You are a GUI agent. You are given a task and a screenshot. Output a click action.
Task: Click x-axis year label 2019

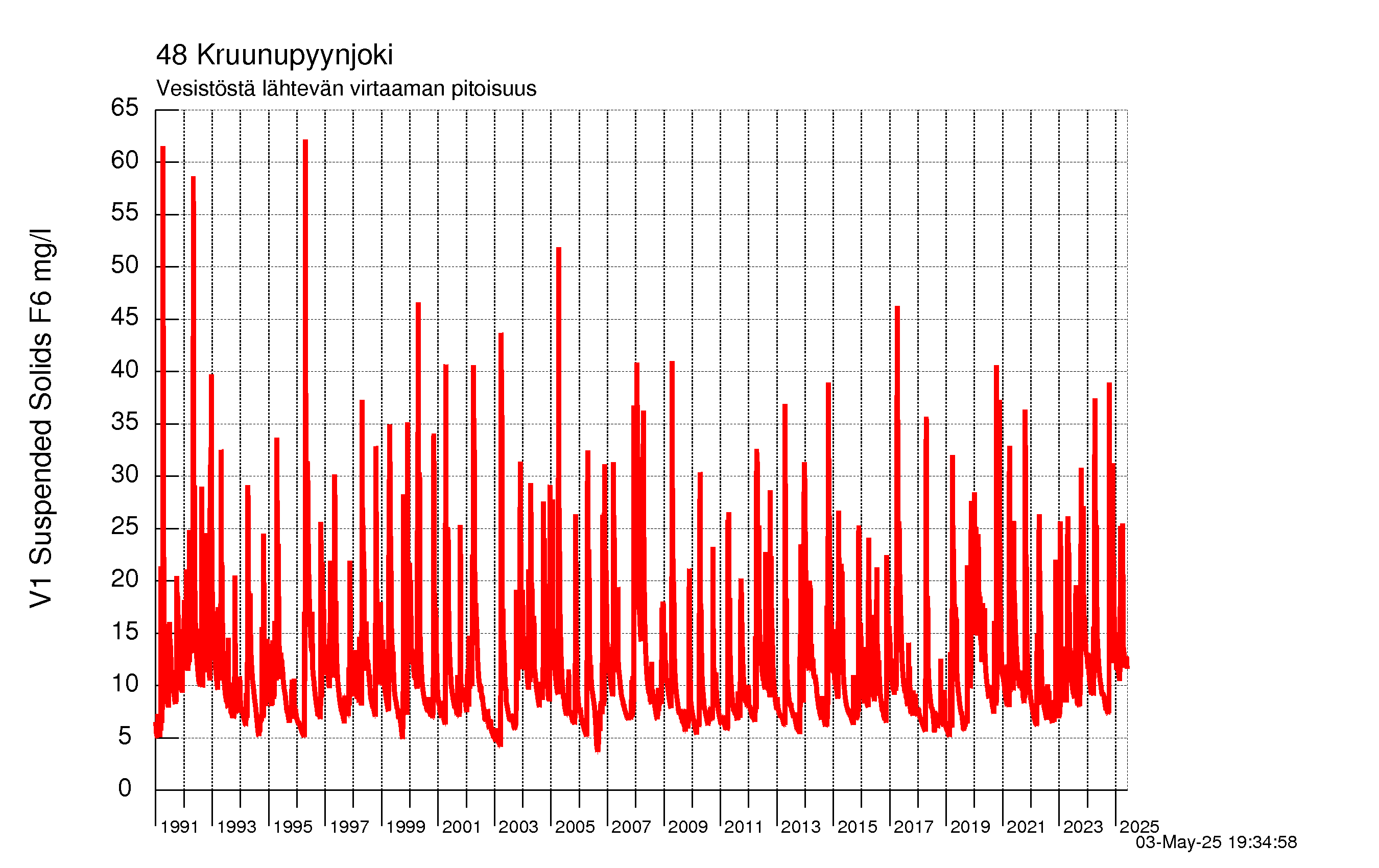[970, 827]
